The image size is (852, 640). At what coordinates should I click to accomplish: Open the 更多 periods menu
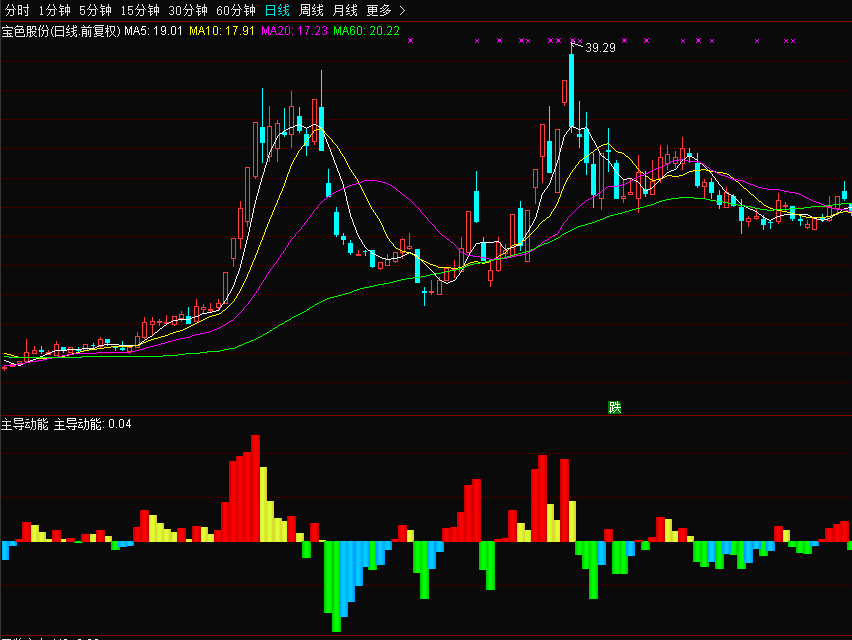[379, 10]
